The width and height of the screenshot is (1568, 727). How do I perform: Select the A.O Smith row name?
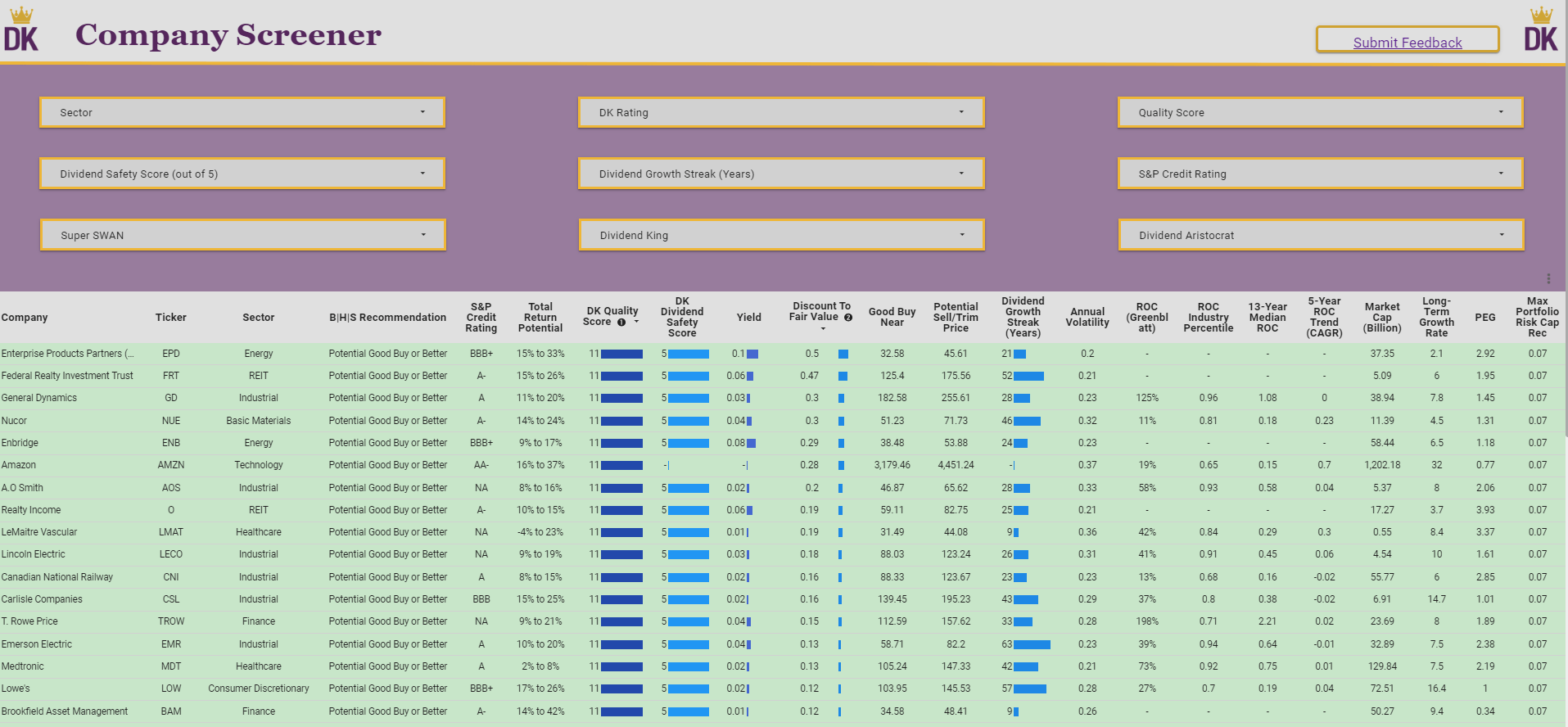(x=22, y=488)
